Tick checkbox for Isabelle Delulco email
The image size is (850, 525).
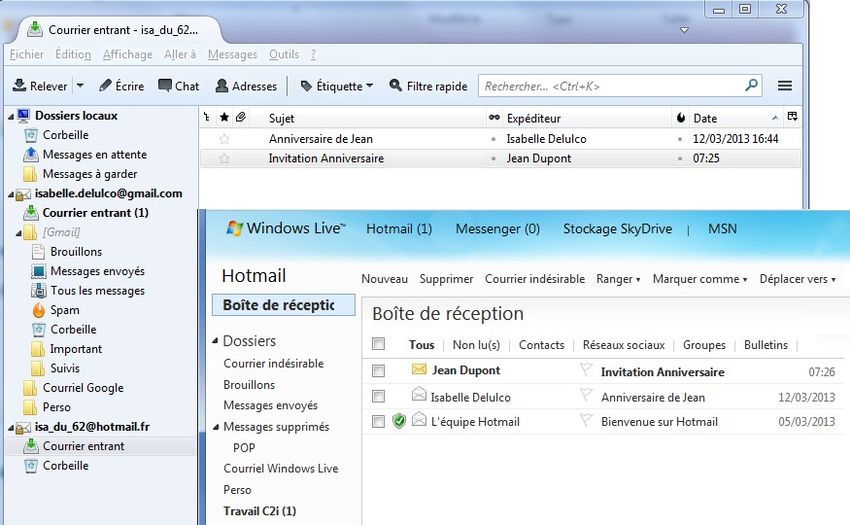click(x=378, y=396)
